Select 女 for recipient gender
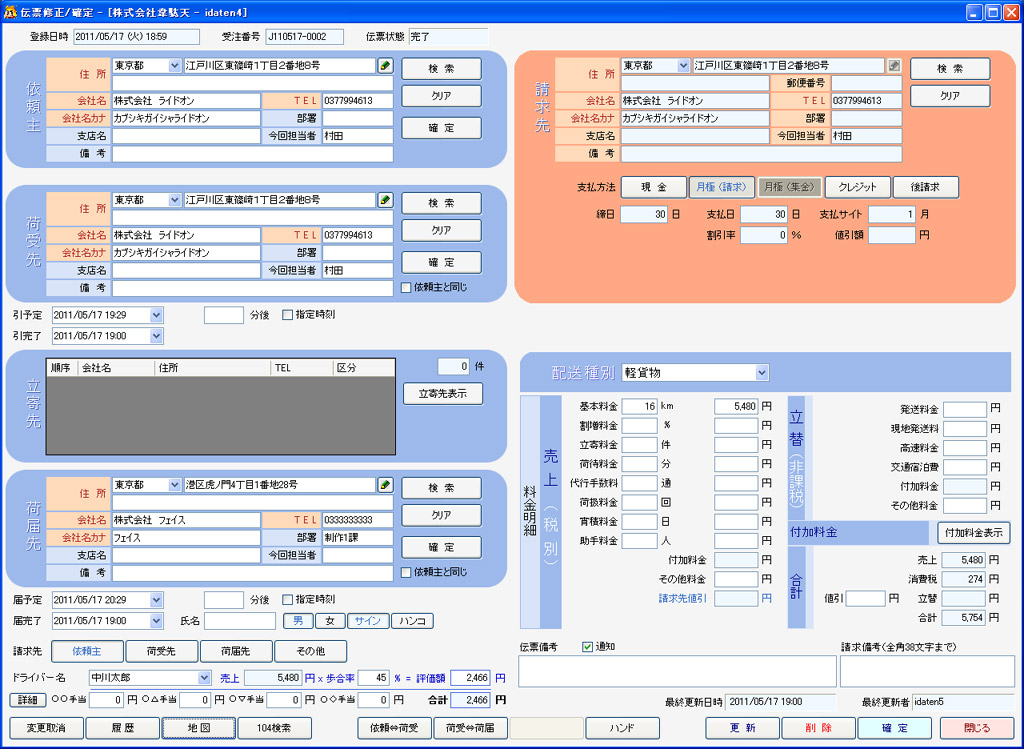The width and height of the screenshot is (1024, 749). pos(330,621)
